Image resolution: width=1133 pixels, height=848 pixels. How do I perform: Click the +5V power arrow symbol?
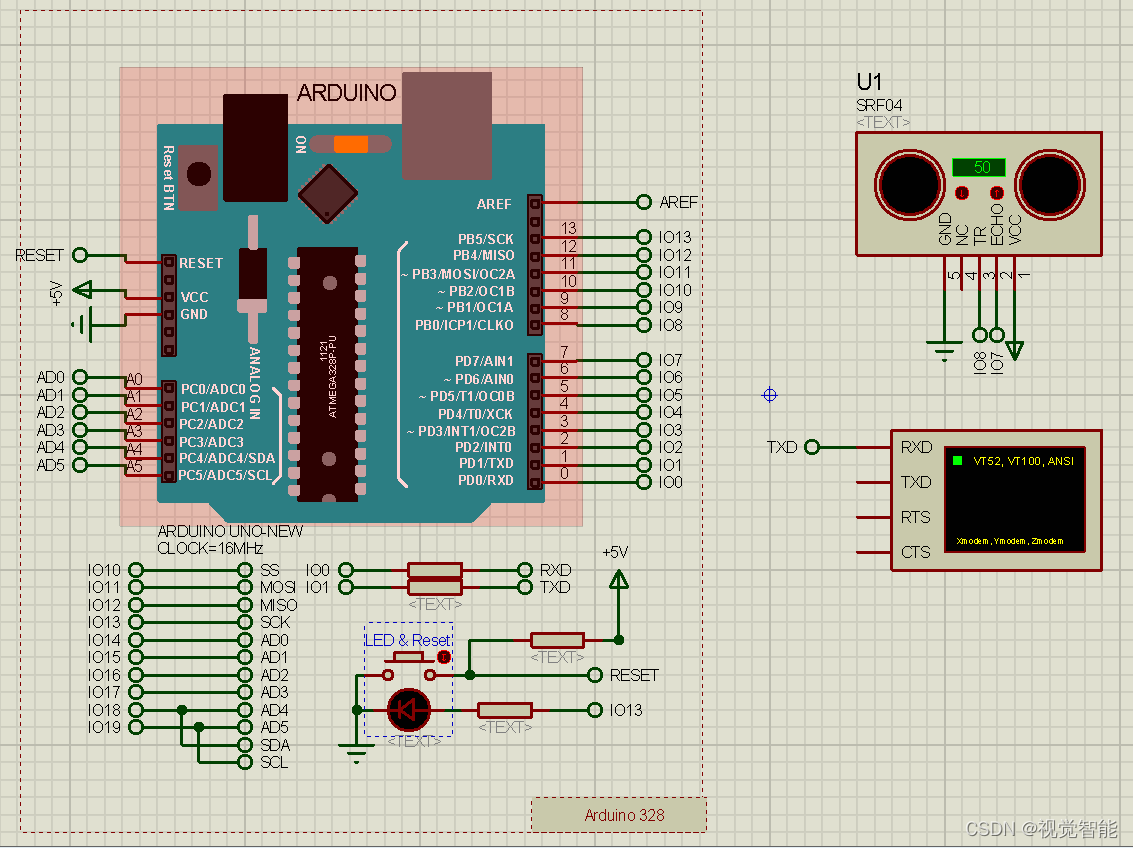click(x=618, y=578)
